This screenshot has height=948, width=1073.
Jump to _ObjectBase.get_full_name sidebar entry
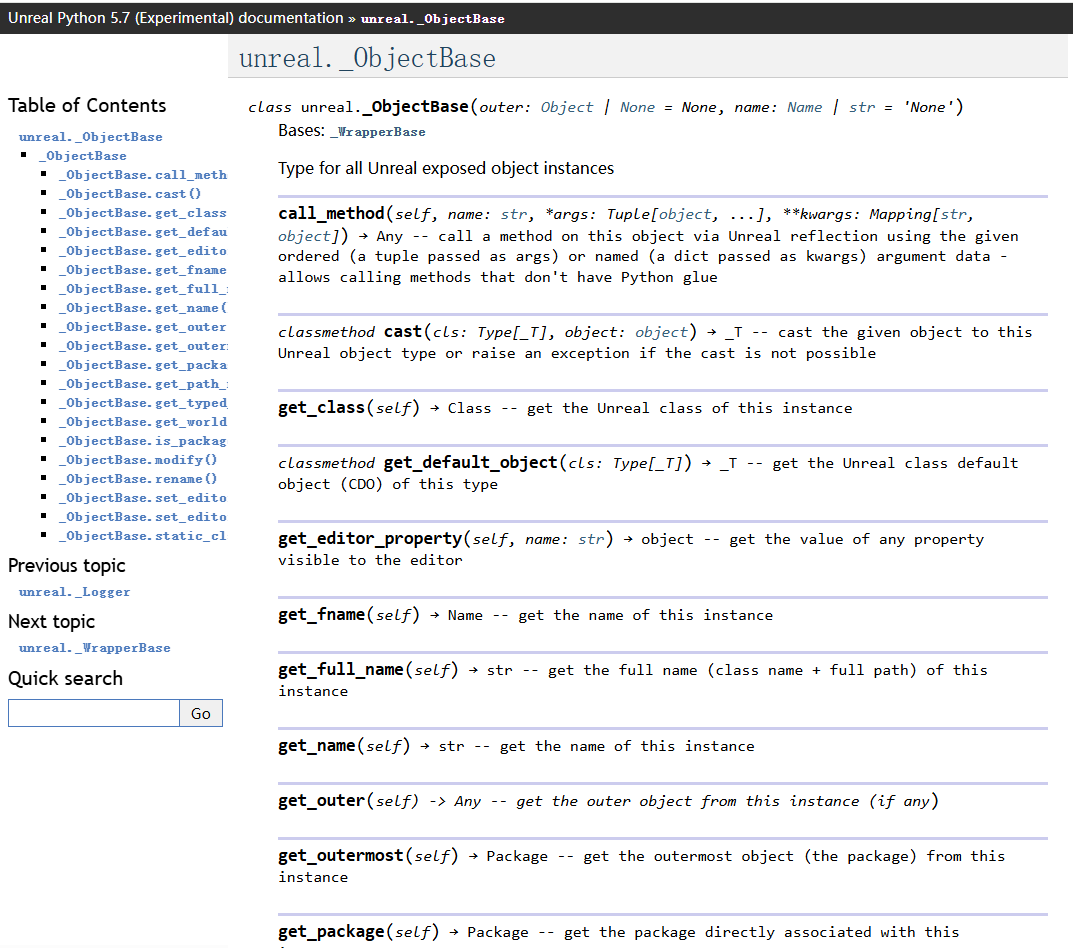pos(142,289)
